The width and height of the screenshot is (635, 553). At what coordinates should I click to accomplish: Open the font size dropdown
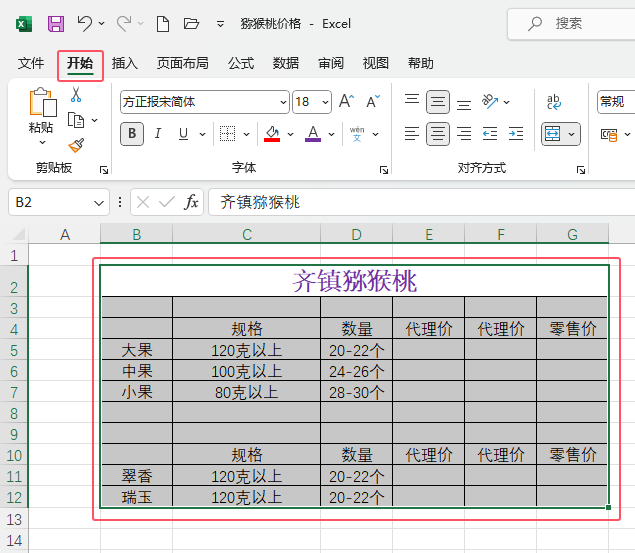click(x=325, y=102)
